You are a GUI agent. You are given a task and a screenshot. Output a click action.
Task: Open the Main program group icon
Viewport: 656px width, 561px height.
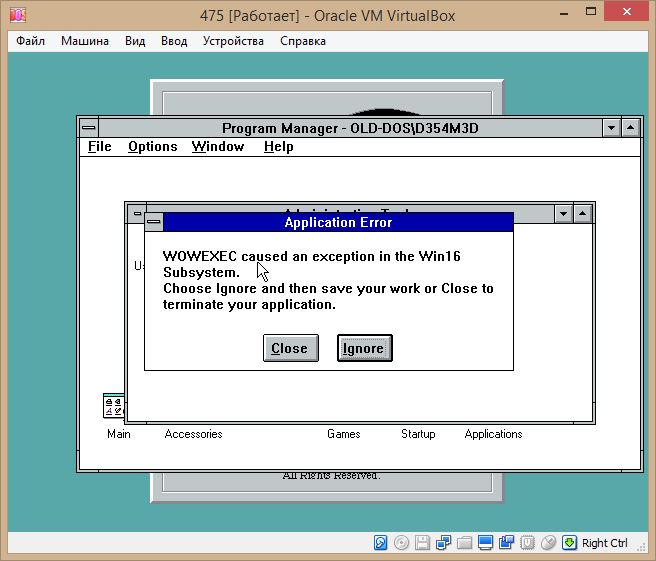[x=113, y=405]
